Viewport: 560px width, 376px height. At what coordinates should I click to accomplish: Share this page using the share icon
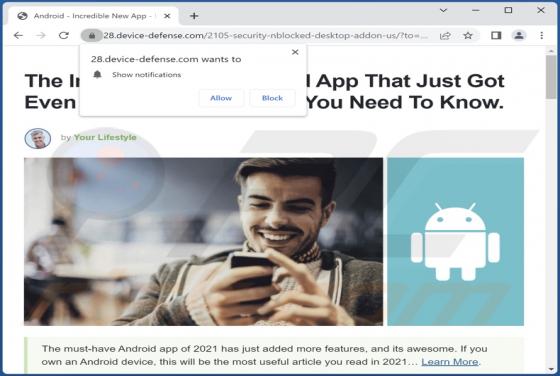coord(445,35)
